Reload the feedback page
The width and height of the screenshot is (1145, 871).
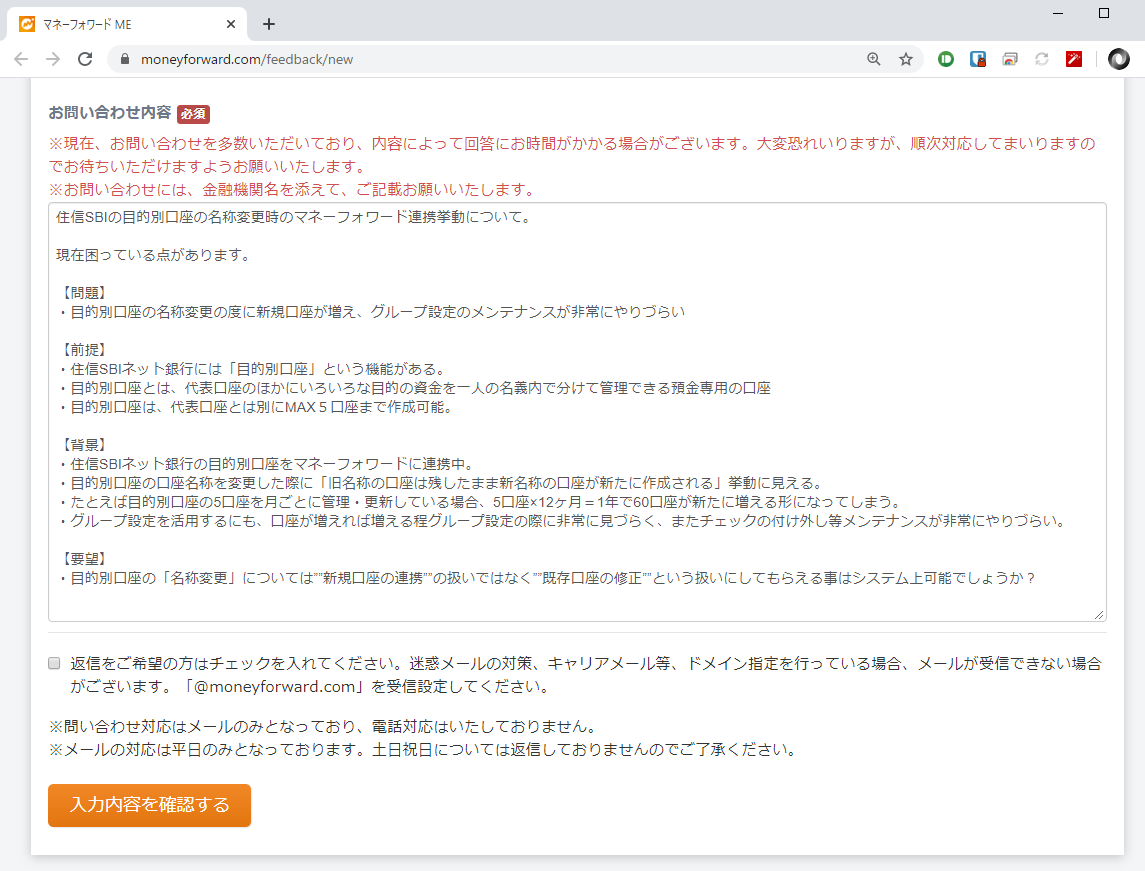(x=84, y=59)
